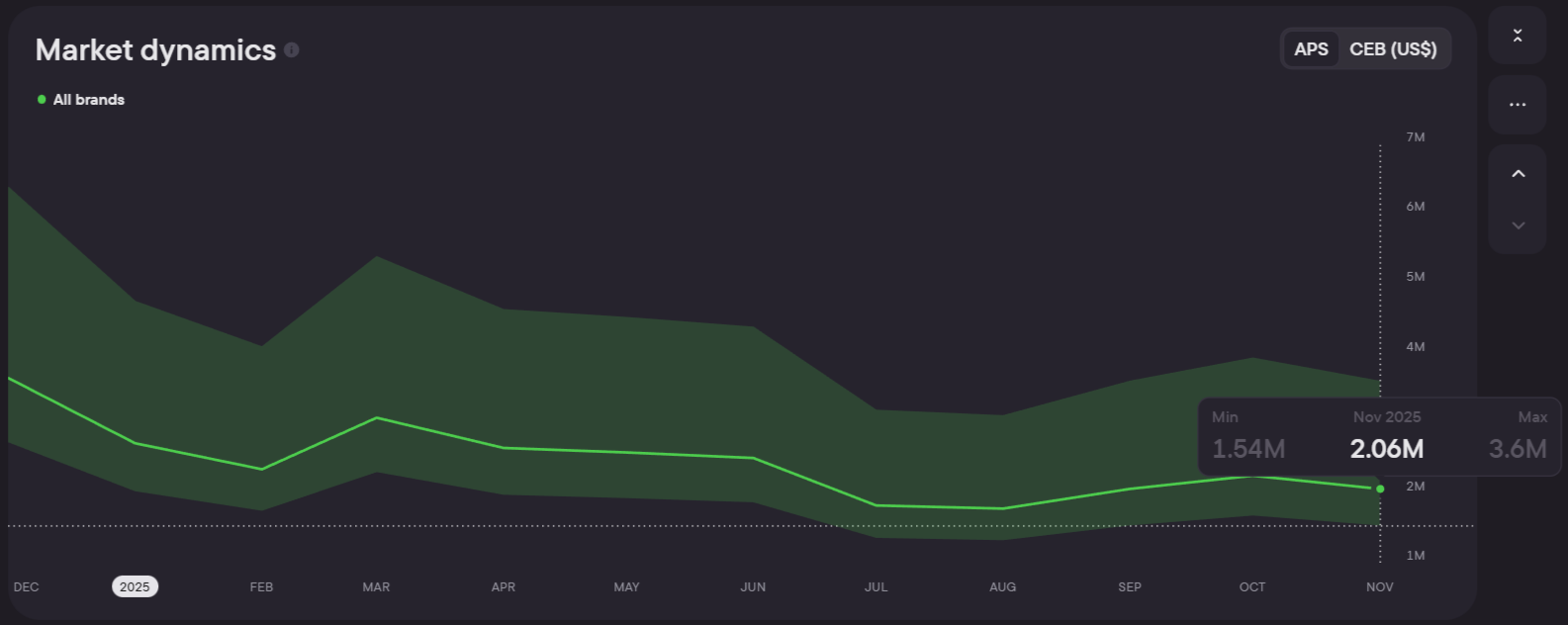Click the NOV month axis label

click(1379, 586)
